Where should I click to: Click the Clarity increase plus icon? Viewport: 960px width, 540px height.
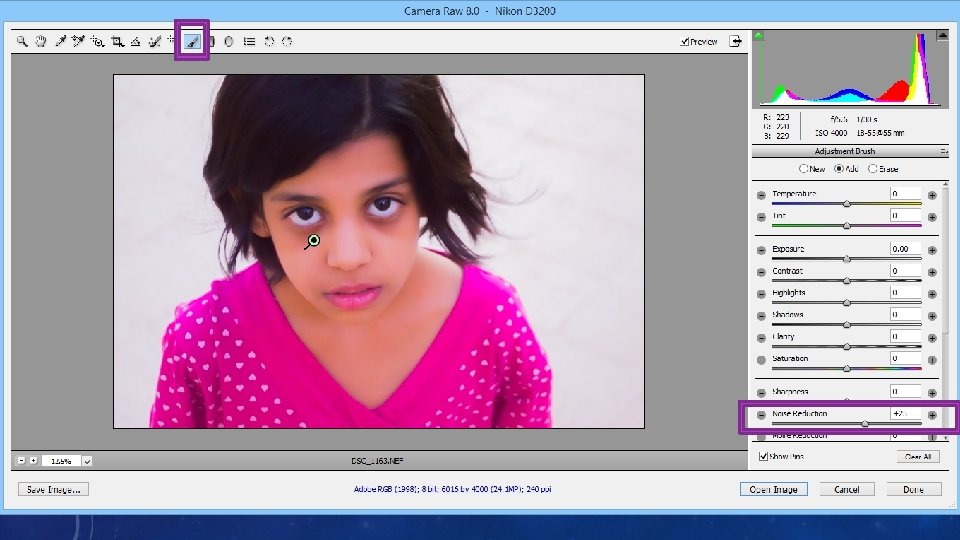[932, 338]
